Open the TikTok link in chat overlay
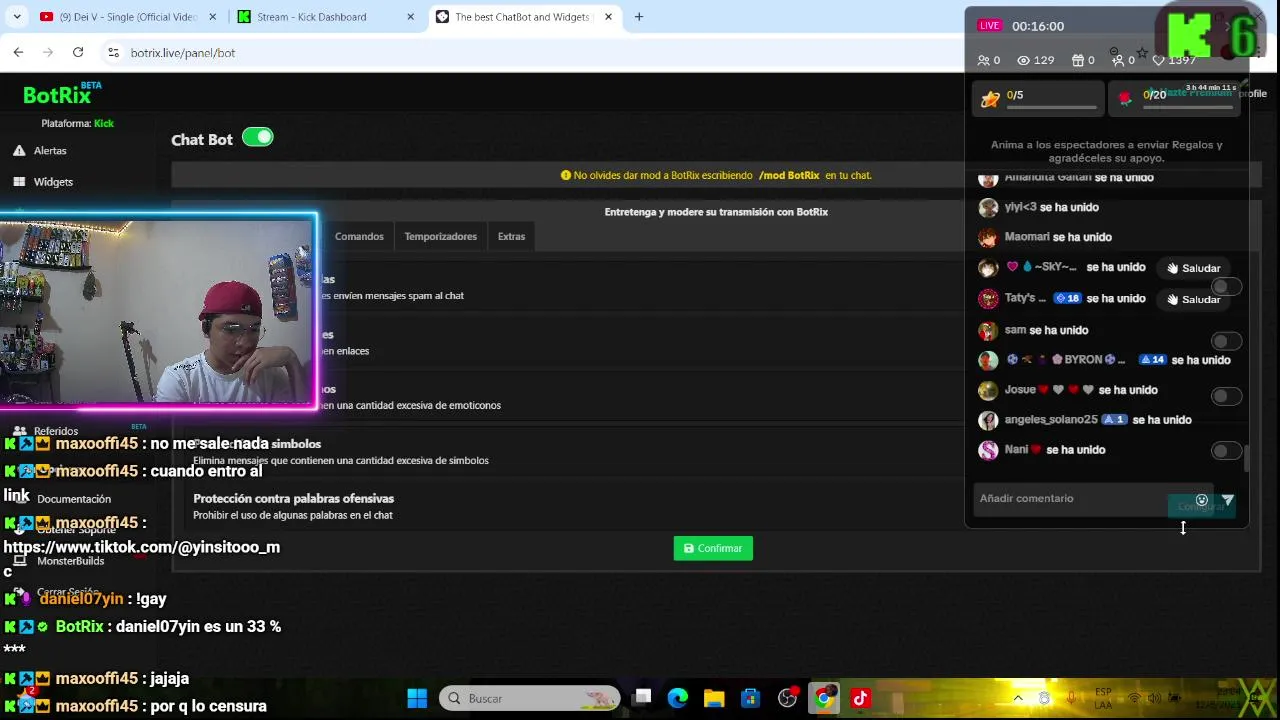This screenshot has width=1280, height=720. 141,547
